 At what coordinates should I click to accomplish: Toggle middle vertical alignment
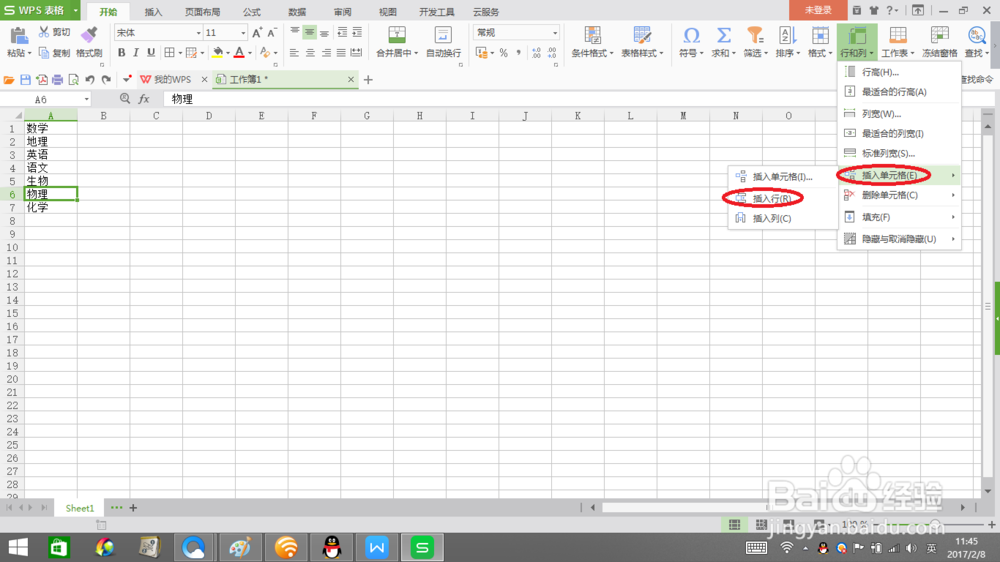click(309, 33)
